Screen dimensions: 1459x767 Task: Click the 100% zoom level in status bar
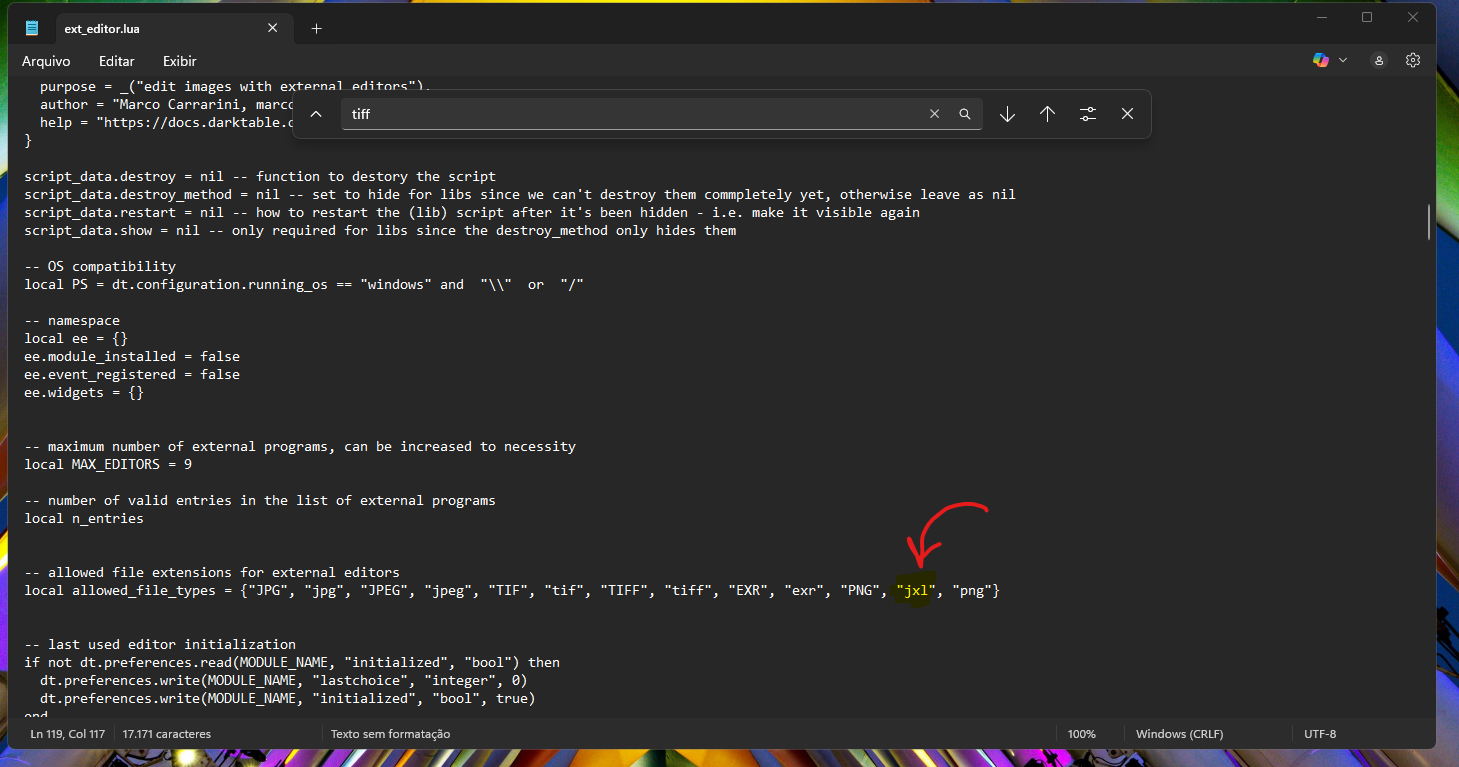pos(1081,734)
